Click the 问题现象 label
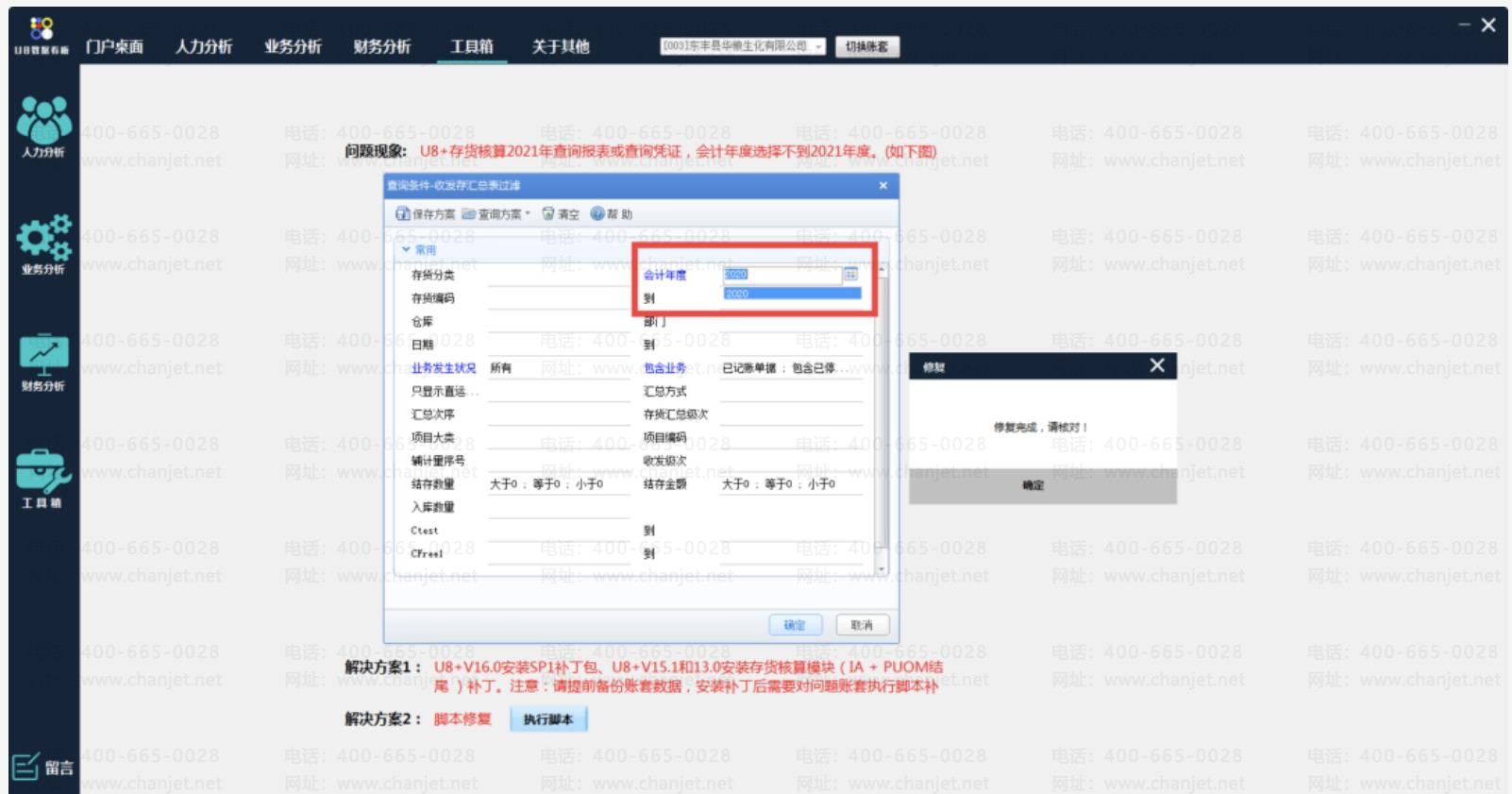The image size is (1512, 794). [376, 151]
